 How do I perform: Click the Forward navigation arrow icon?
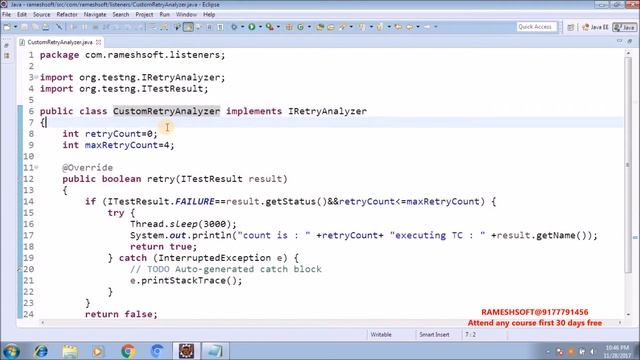tap(427, 27)
